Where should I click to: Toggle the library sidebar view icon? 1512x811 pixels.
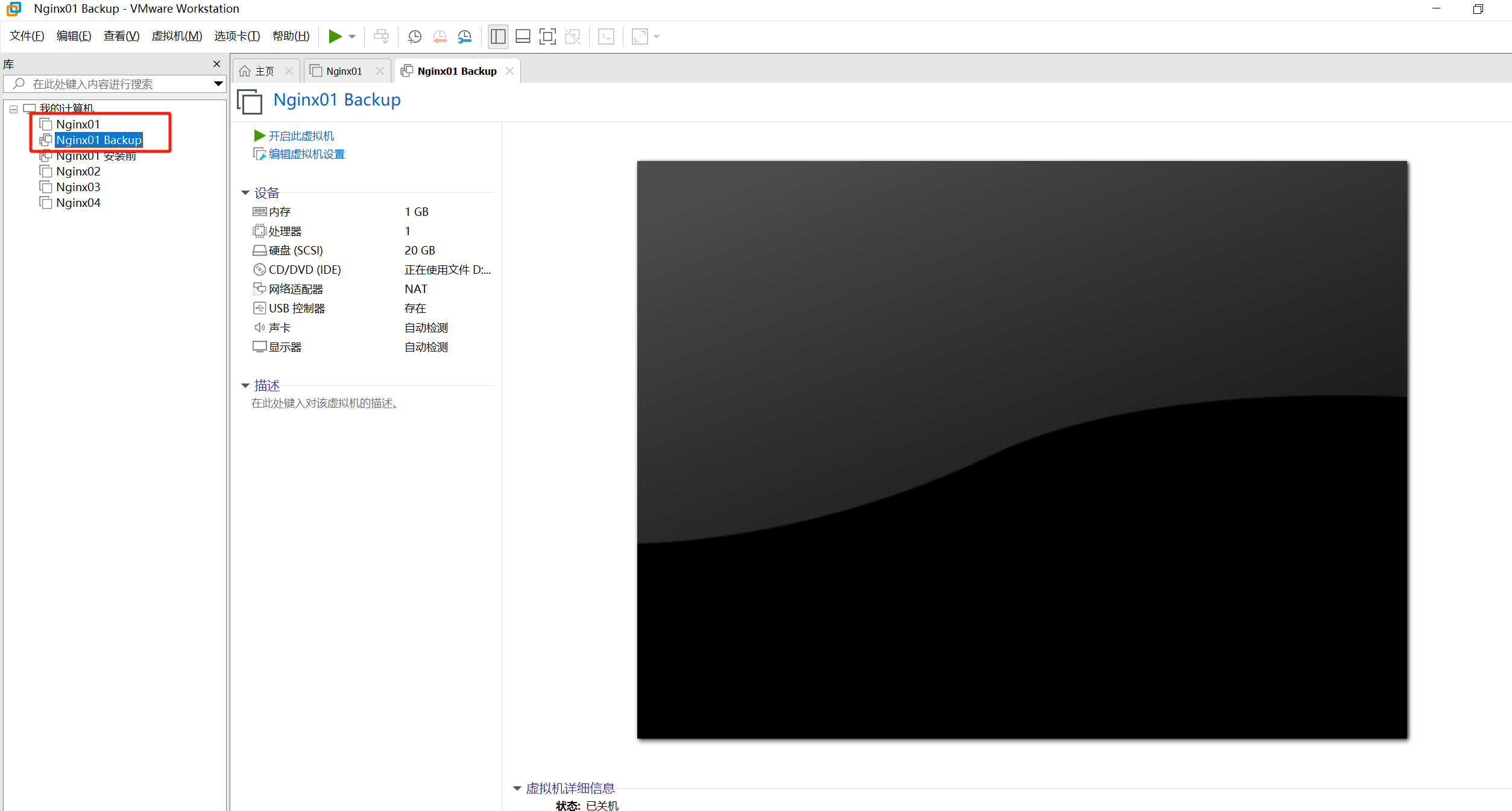point(498,37)
